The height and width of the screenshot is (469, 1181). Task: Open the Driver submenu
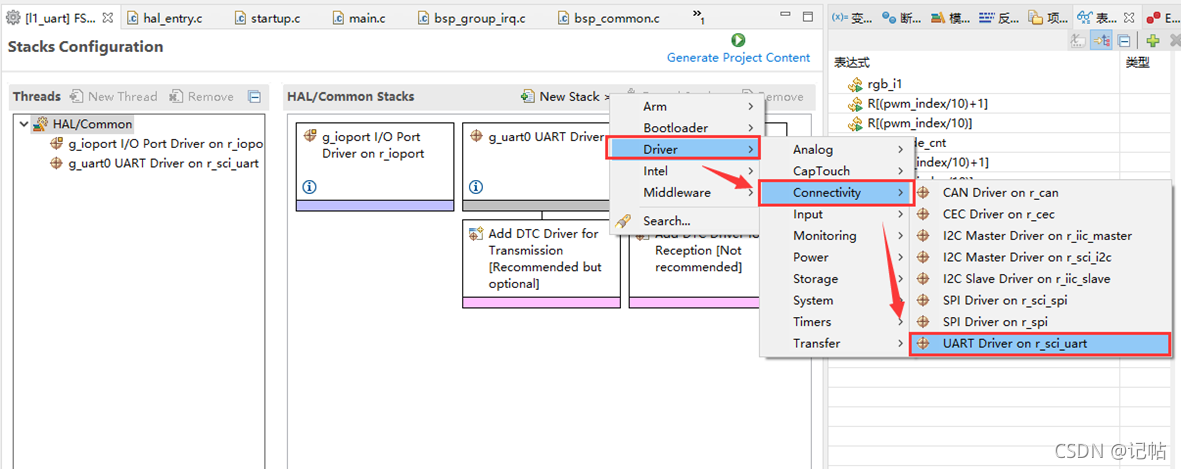pyautogui.click(x=684, y=149)
